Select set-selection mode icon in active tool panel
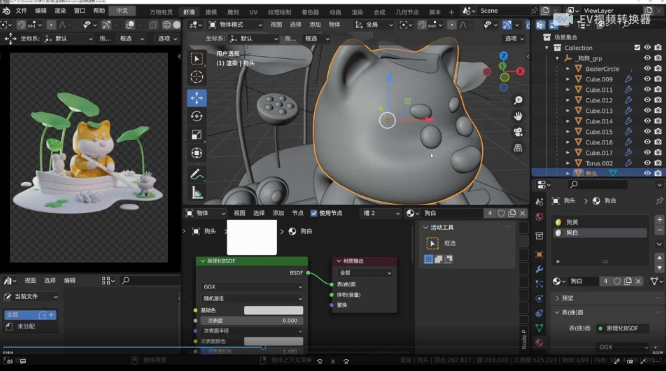666x371 pixels. [x=429, y=259]
